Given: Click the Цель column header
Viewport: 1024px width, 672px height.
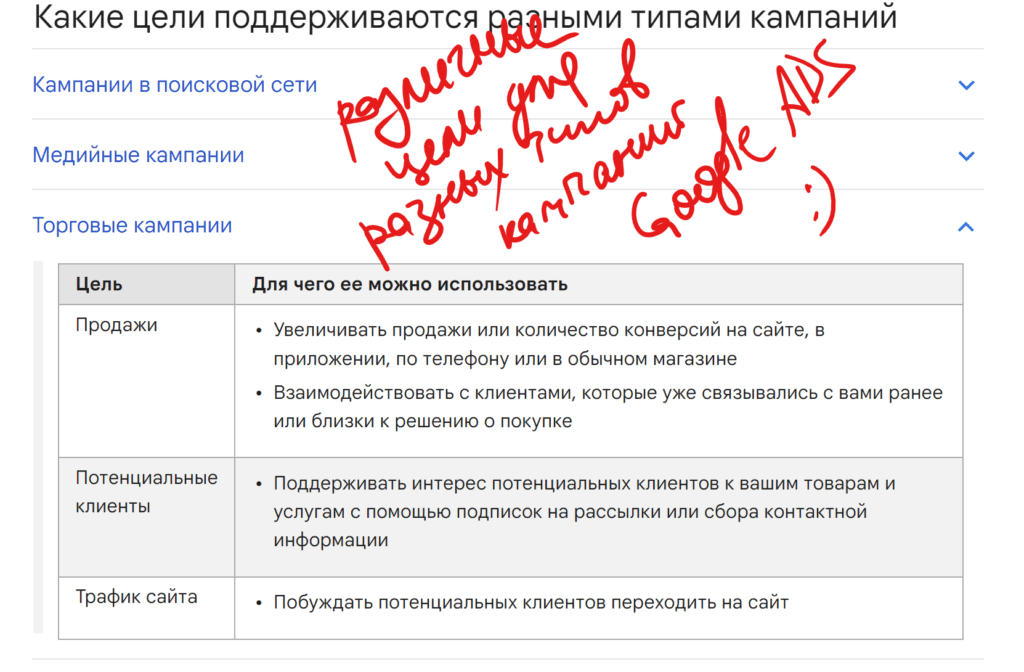Looking at the screenshot, I should click(x=147, y=284).
